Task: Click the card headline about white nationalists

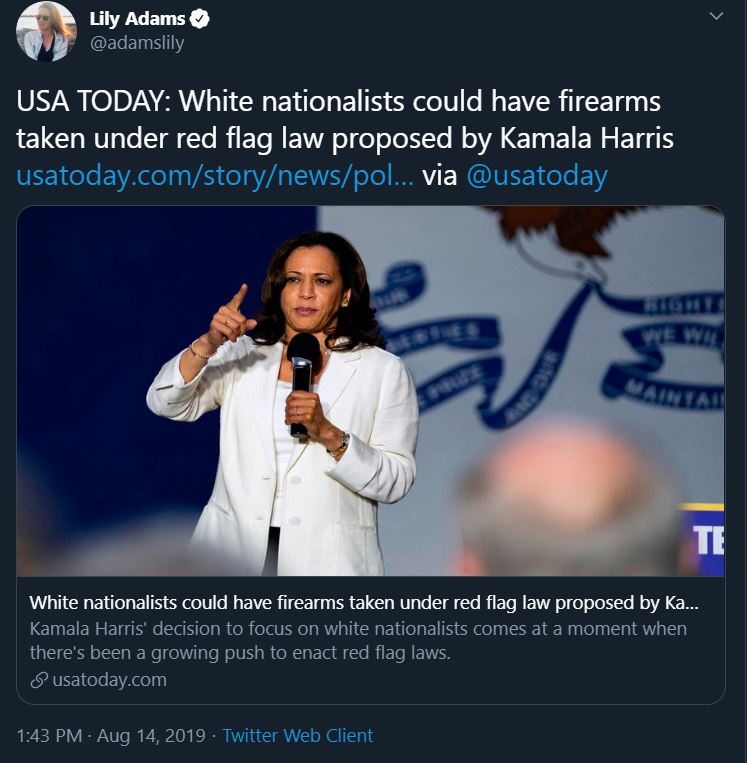Action: [x=364, y=603]
